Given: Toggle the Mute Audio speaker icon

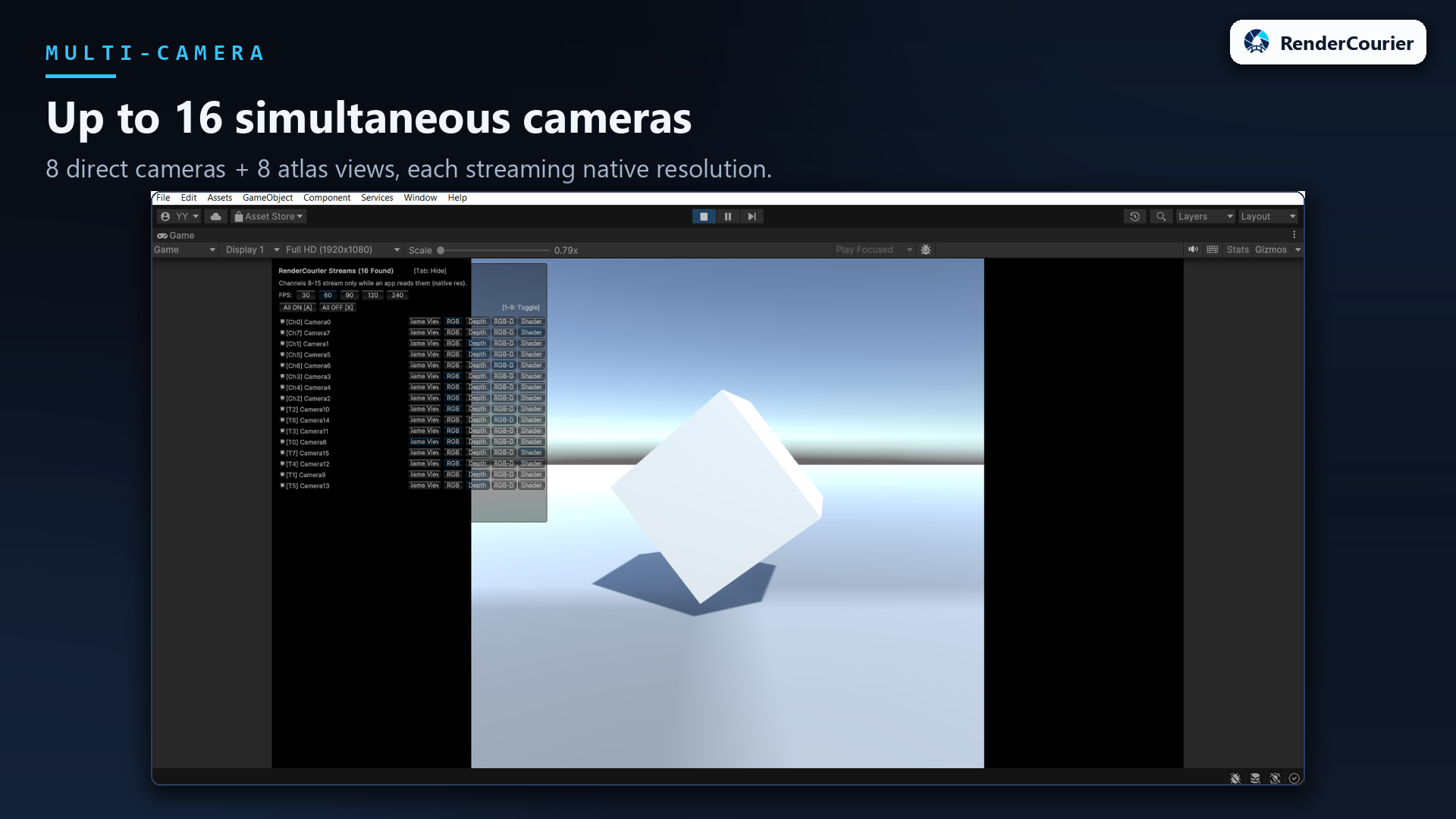Looking at the screenshot, I should [1194, 249].
